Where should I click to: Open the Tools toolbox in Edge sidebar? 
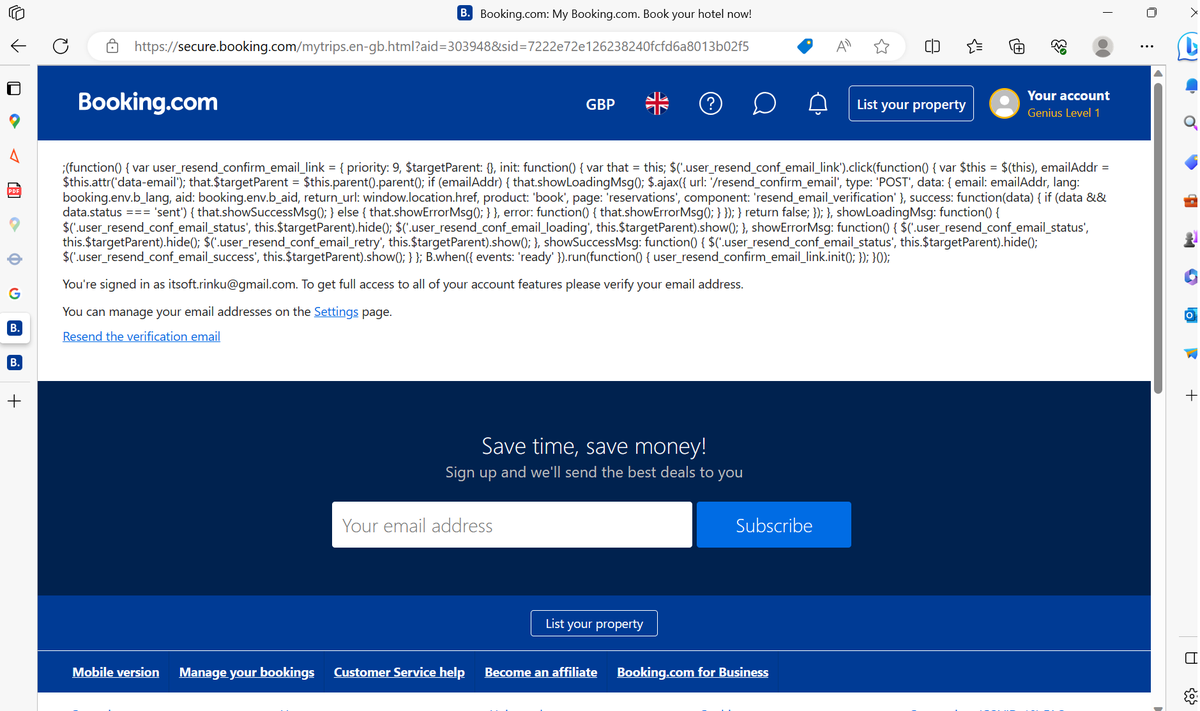[x=1190, y=200]
